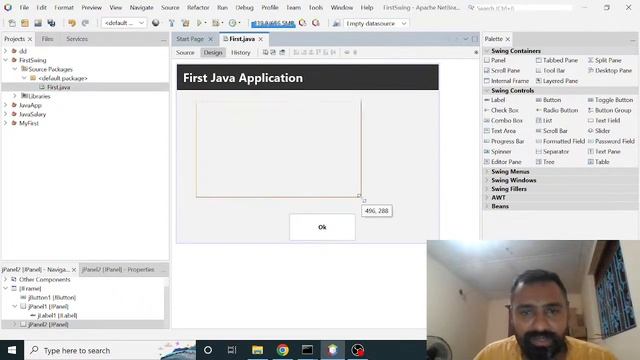
Task: Switch to the Files tab
Action: click(x=47, y=39)
